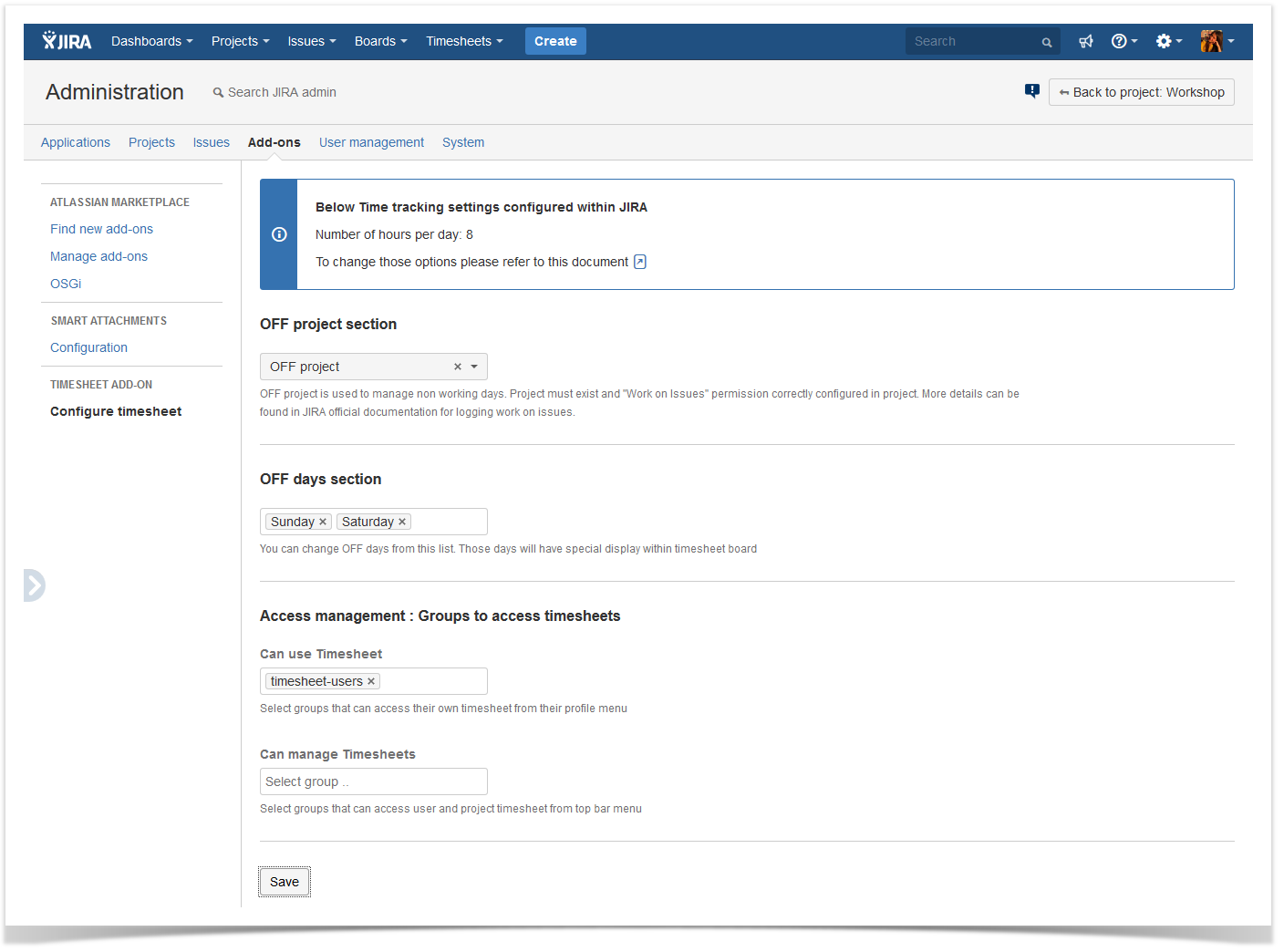Click the 'Can manage Timesheets' label

click(x=337, y=754)
